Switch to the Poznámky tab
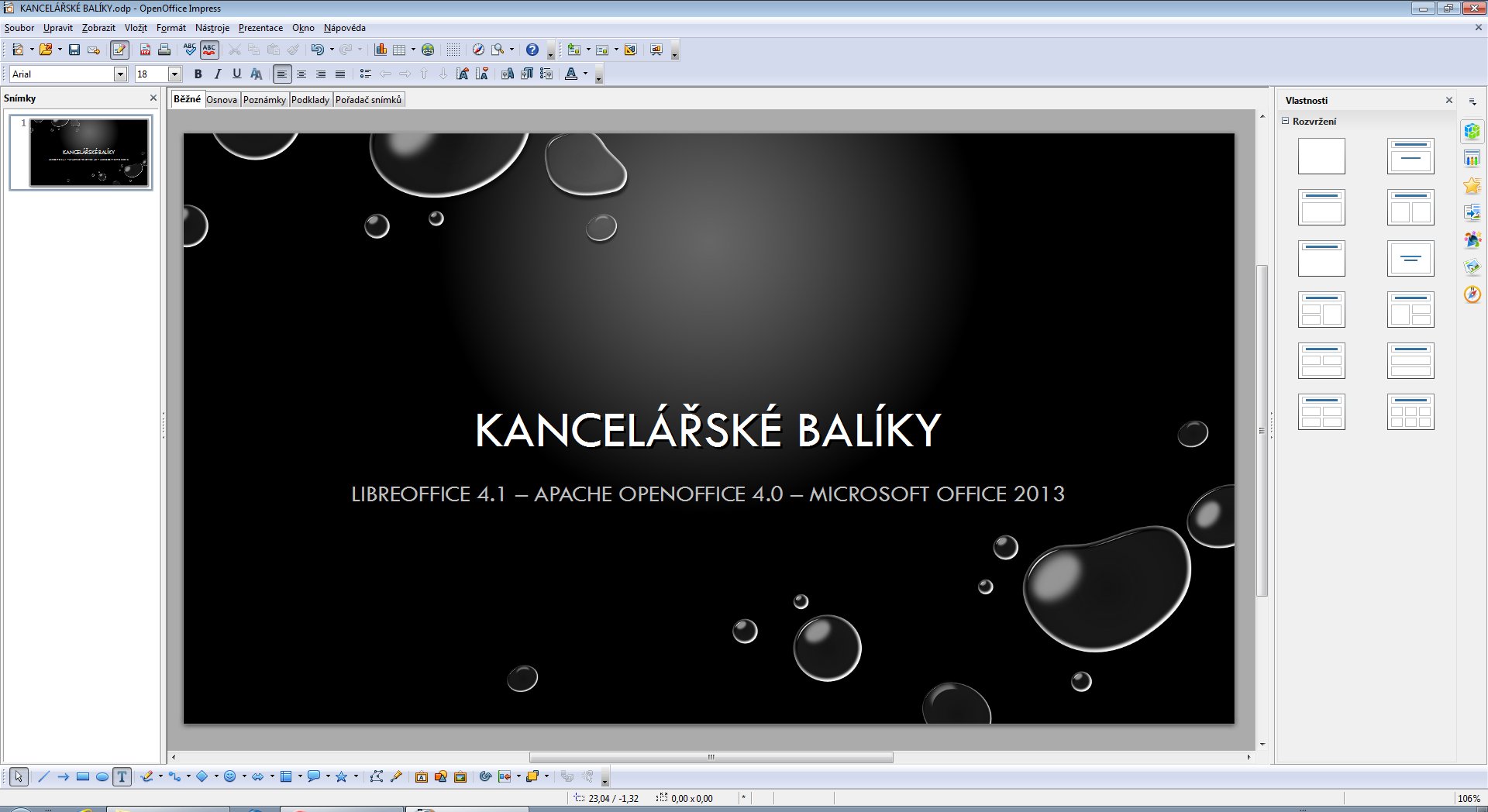Viewport: 1488px width, 812px height. pyautogui.click(x=264, y=100)
